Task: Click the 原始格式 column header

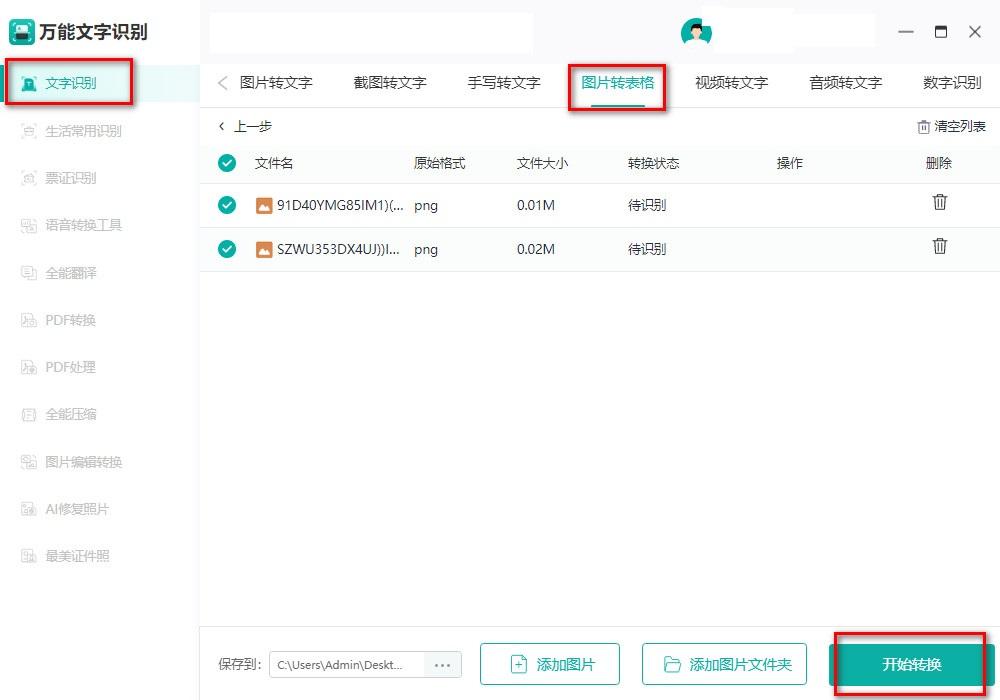Action: point(439,163)
